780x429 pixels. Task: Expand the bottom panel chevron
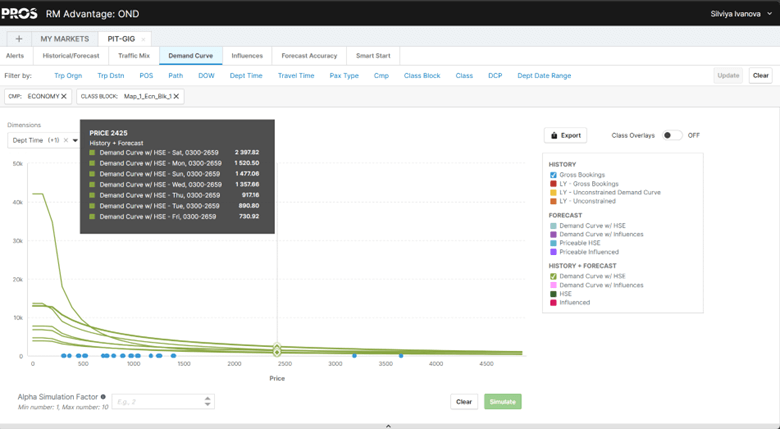point(389,425)
